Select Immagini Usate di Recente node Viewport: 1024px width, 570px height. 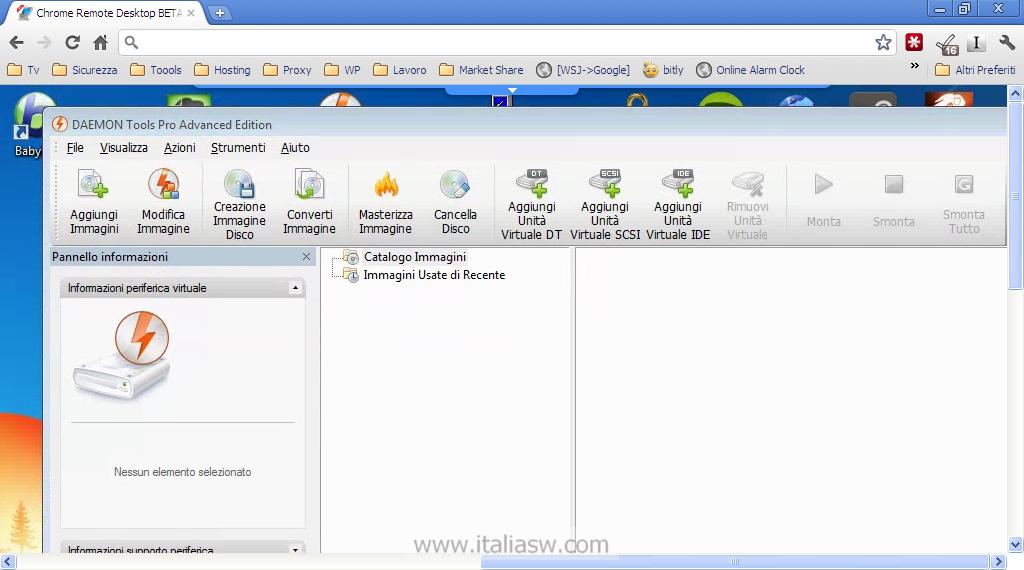[x=434, y=275]
